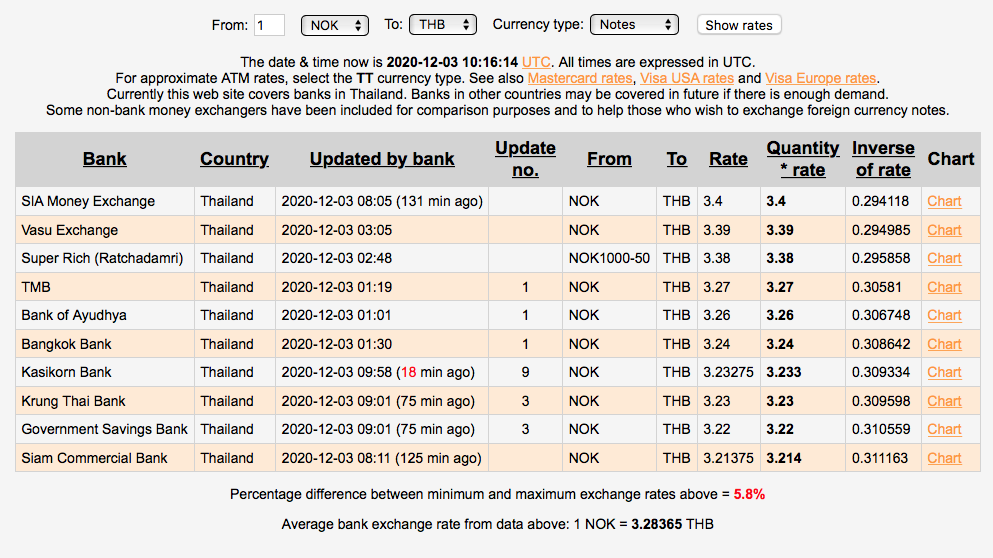This screenshot has height=558, width=993.
Task: Click the From amount input field
Action: point(269,25)
